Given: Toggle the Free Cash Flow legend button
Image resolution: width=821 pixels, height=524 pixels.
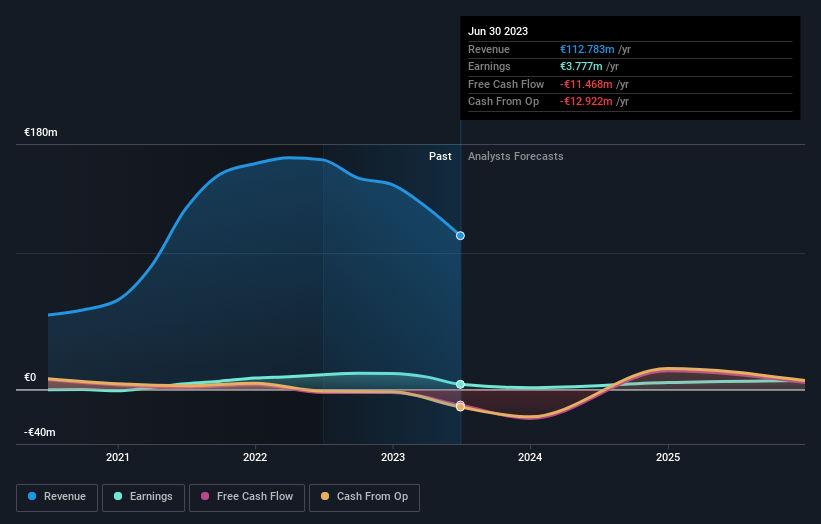Looking at the screenshot, I should 247,497.
